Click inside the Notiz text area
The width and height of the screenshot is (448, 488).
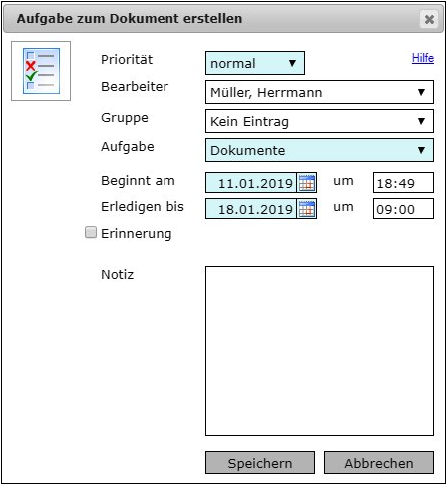319,351
